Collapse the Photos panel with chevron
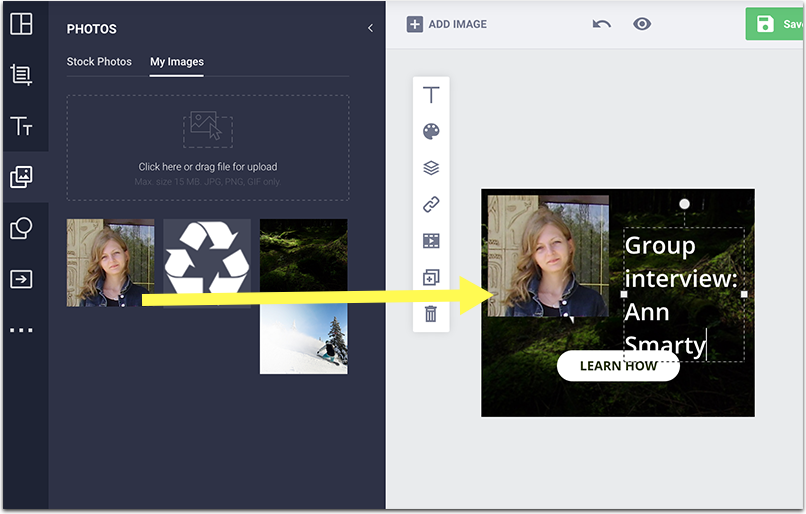Image resolution: width=806 pixels, height=514 pixels. pyautogui.click(x=370, y=28)
